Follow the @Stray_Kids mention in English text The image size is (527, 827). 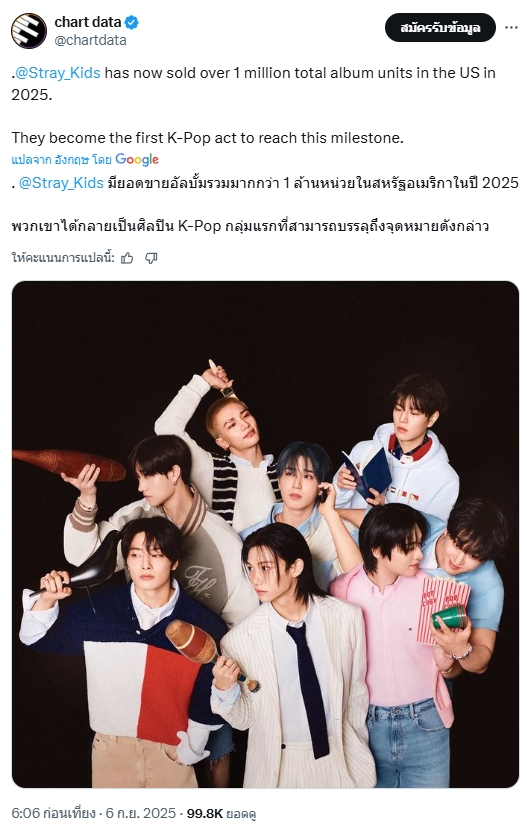[x=58, y=73]
